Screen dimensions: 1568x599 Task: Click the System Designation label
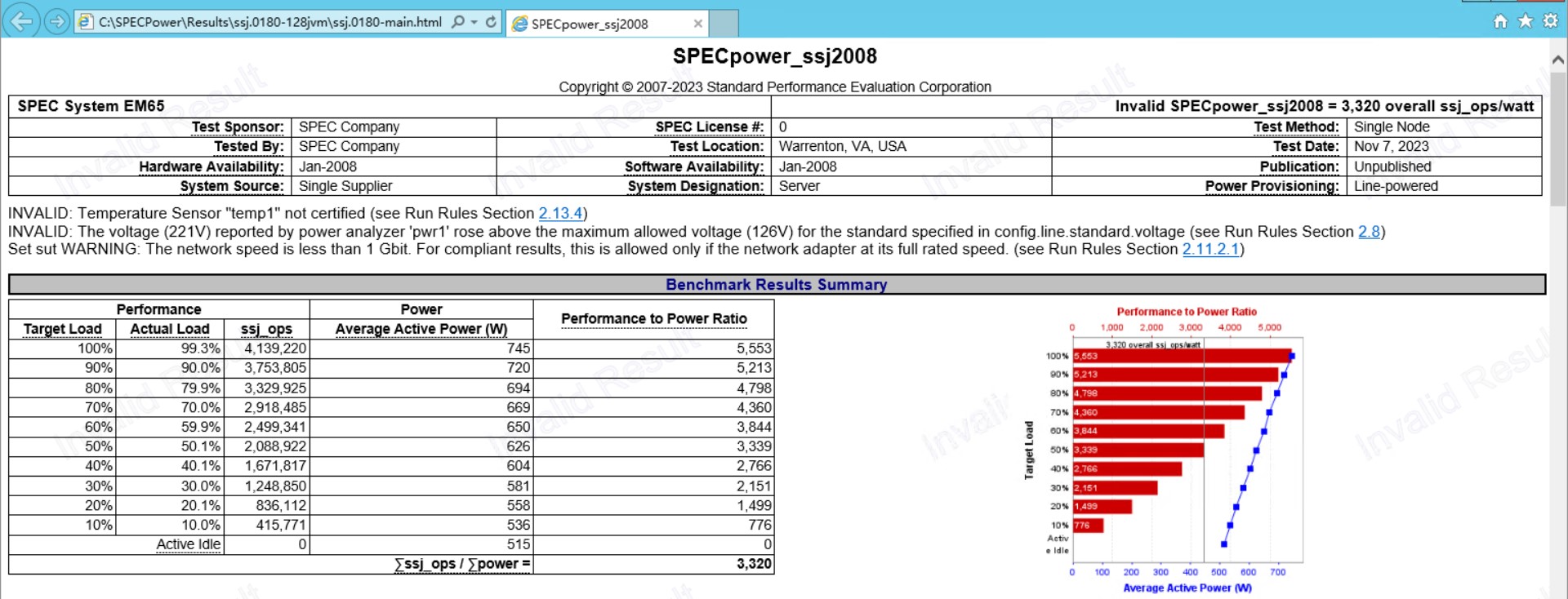[x=696, y=186]
